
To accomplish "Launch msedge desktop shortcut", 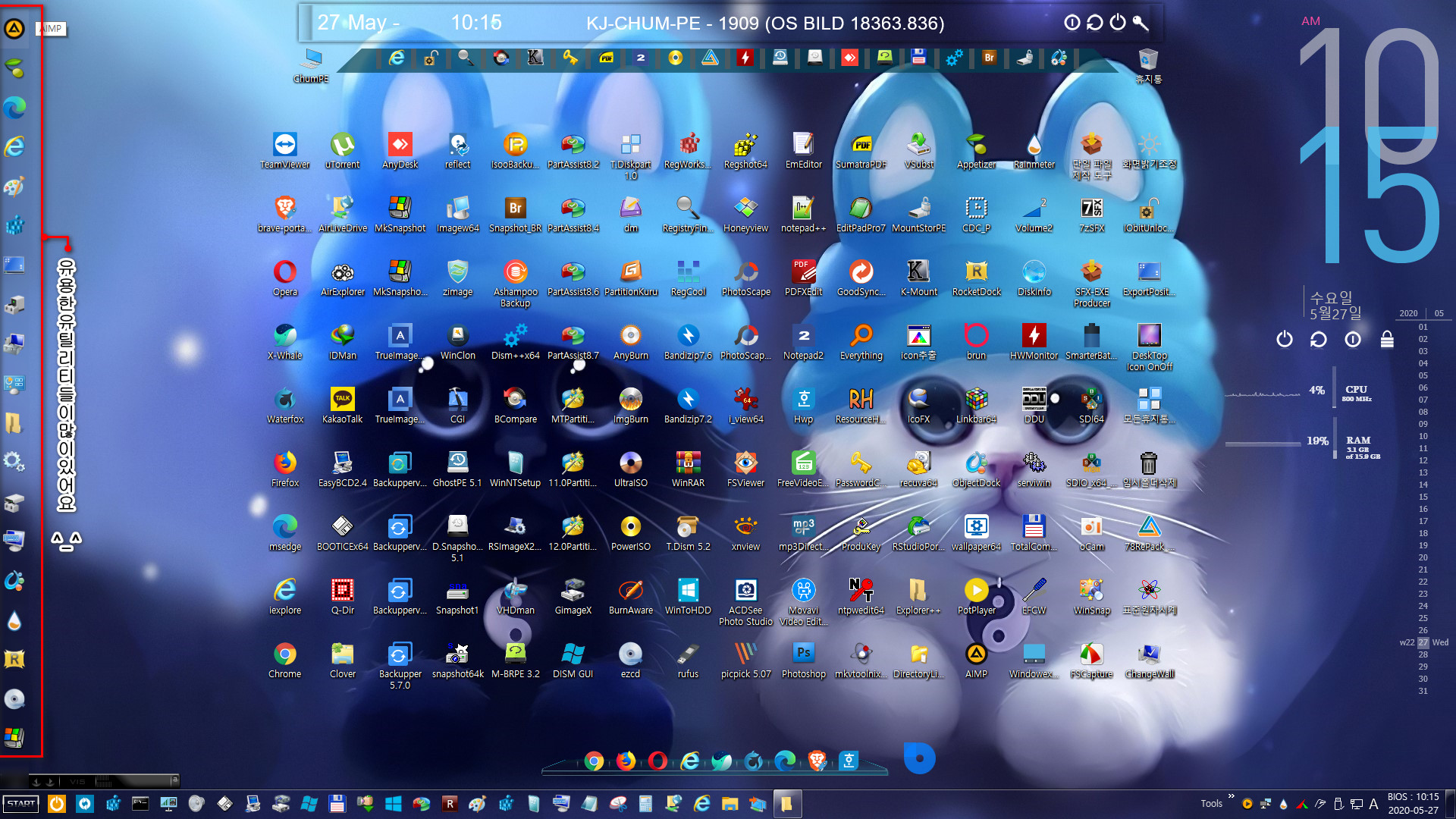I will point(285,532).
